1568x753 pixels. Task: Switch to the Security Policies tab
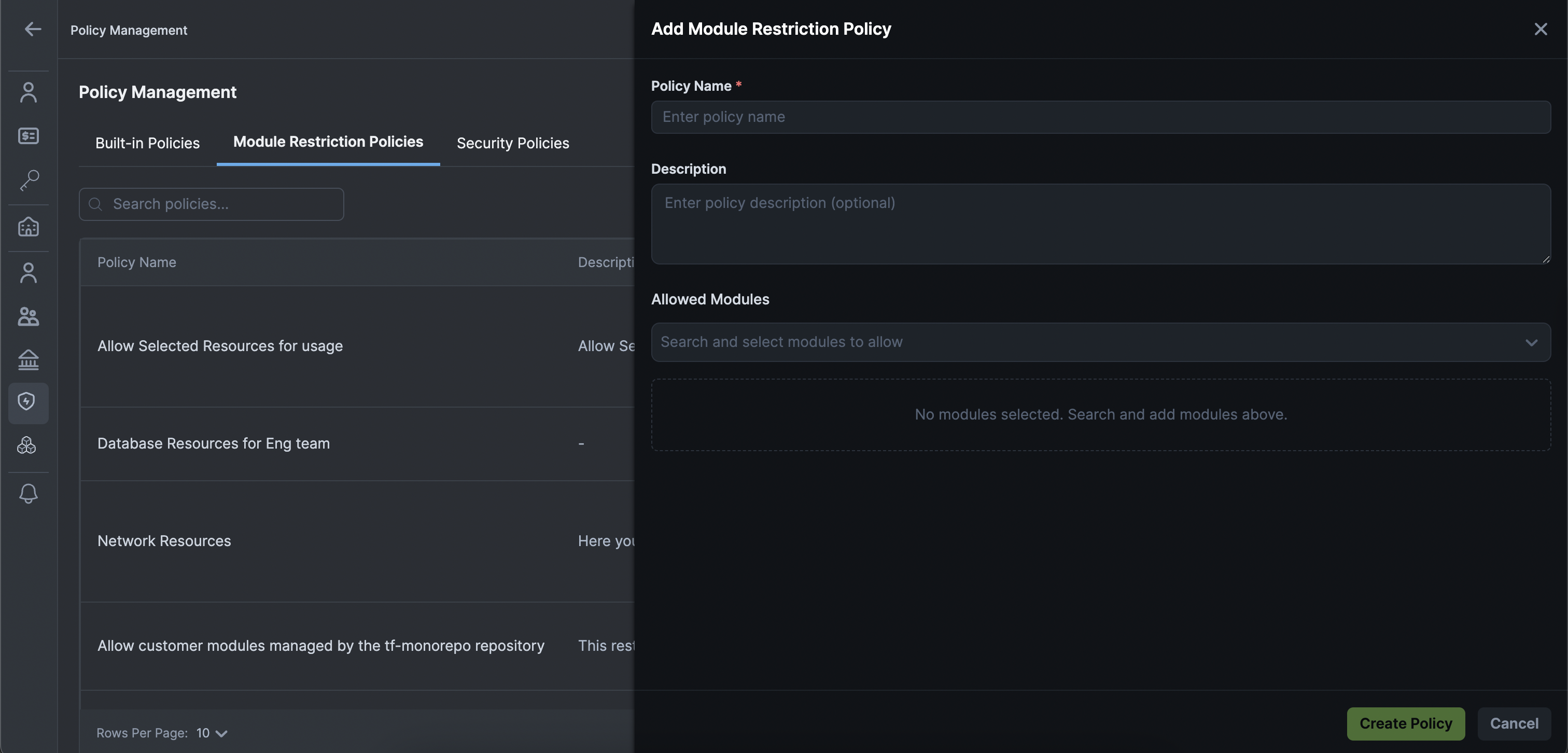coord(512,143)
